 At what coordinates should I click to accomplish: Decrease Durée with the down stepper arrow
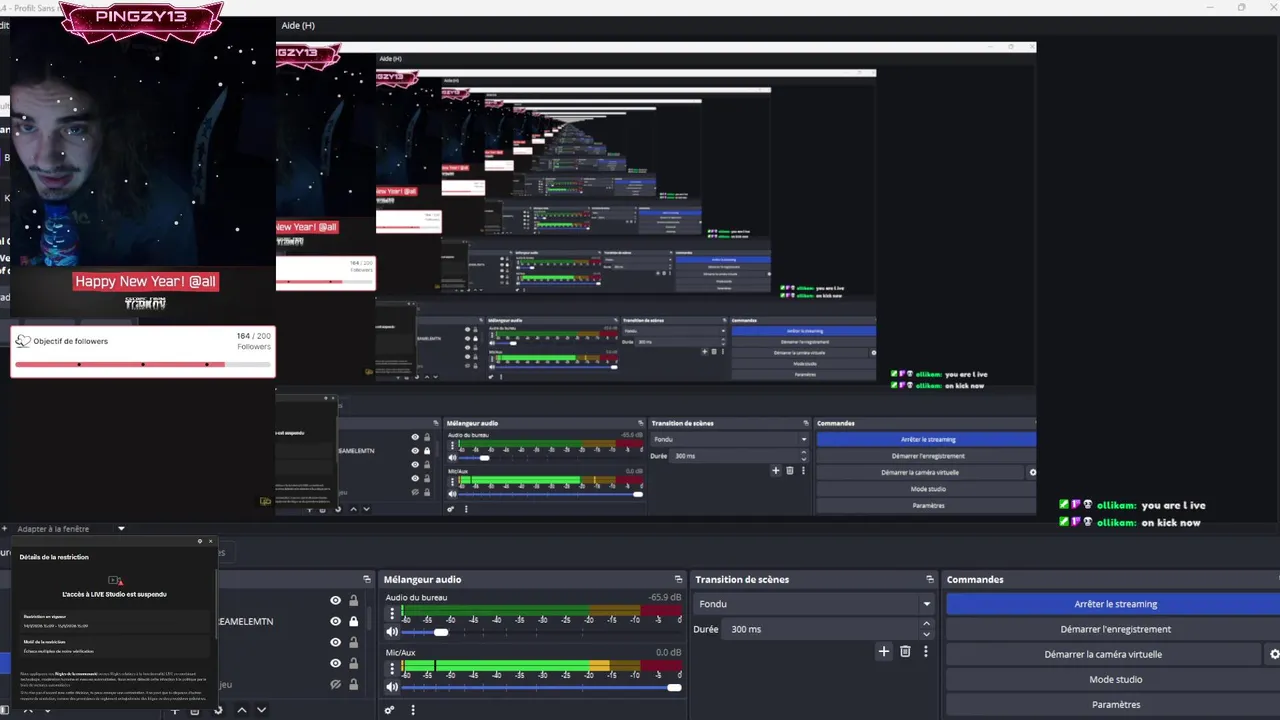coord(926,635)
